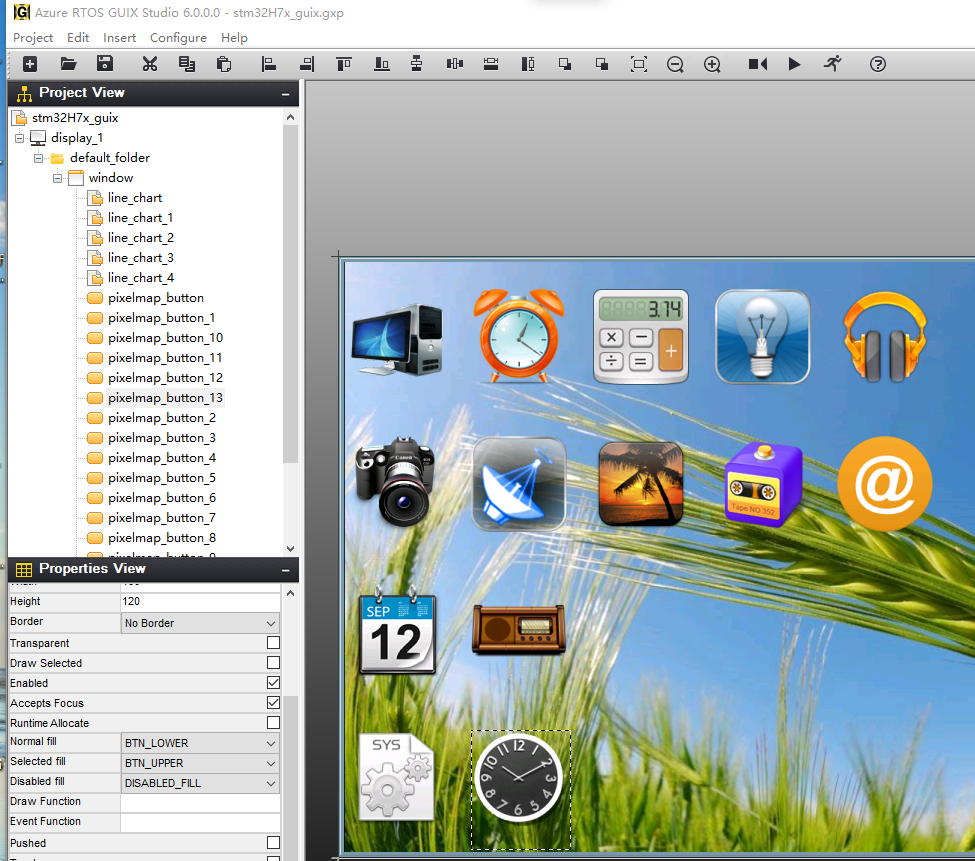The image size is (975, 861).
Task: Zoom in the design canvas
Action: [x=713, y=65]
